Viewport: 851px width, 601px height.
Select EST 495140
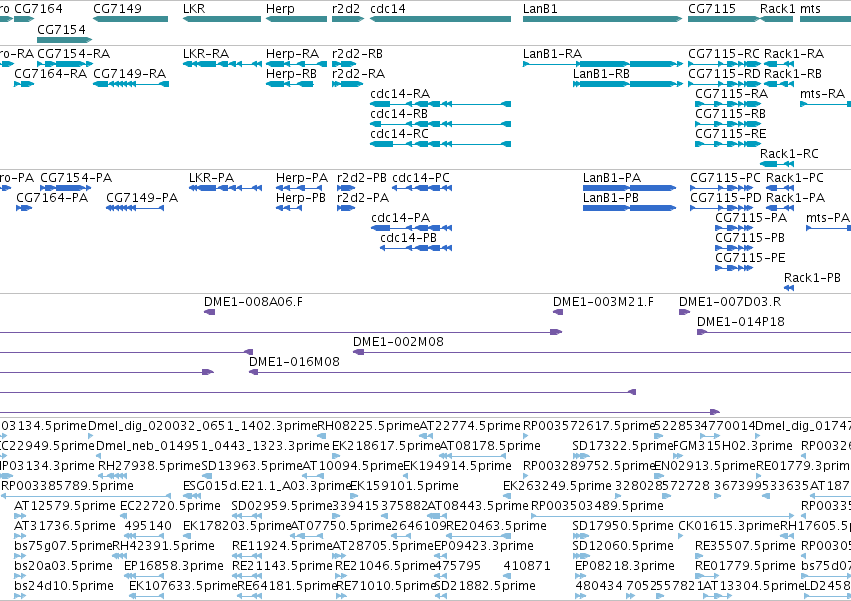click(x=143, y=536)
